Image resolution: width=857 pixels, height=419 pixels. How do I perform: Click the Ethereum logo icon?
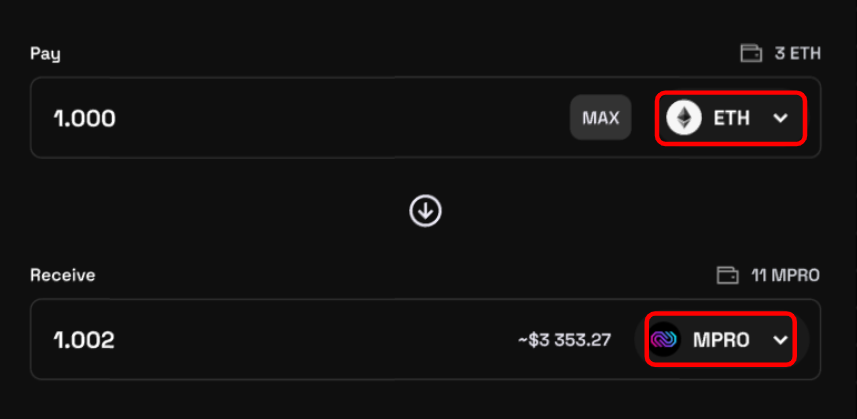(x=684, y=118)
